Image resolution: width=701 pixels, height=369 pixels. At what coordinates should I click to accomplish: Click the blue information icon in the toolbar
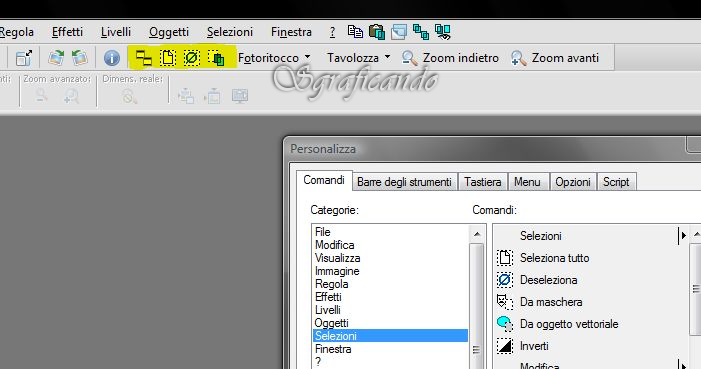pyautogui.click(x=112, y=58)
